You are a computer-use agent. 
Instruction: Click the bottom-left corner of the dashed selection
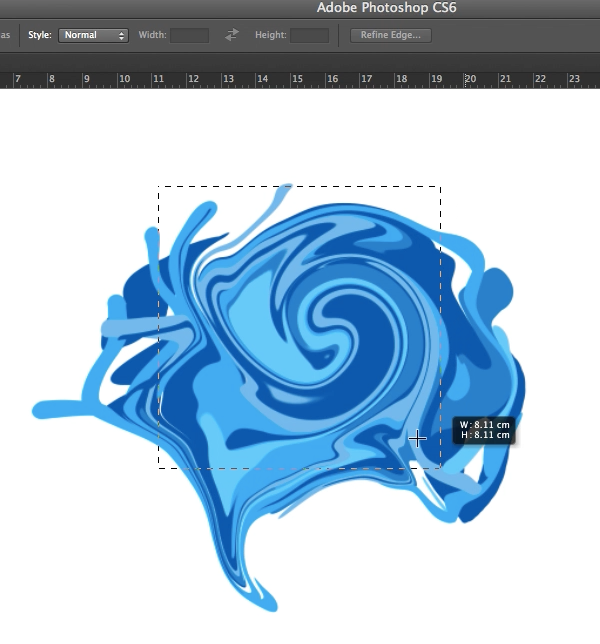pos(159,467)
